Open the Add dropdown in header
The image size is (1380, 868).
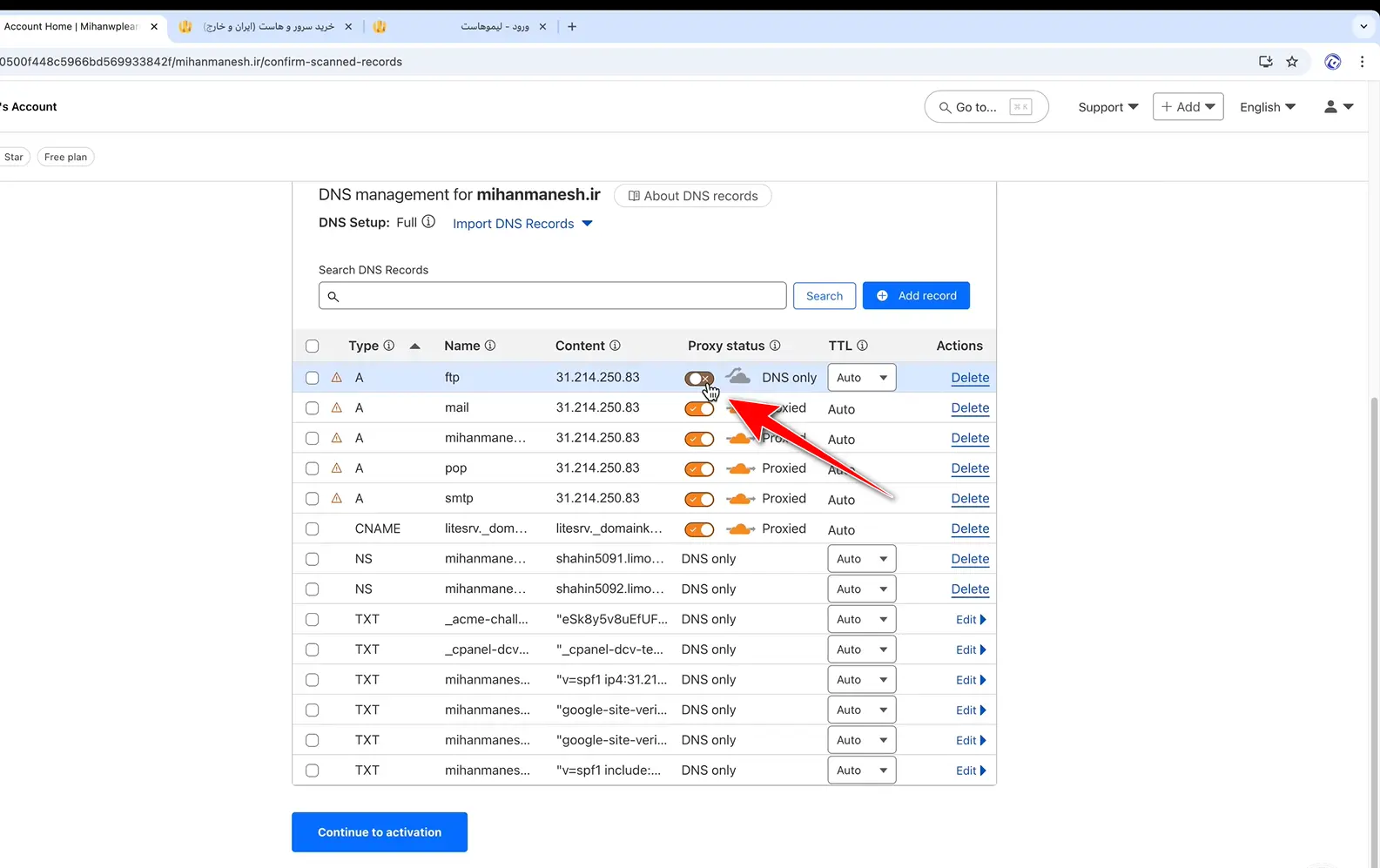click(1188, 107)
